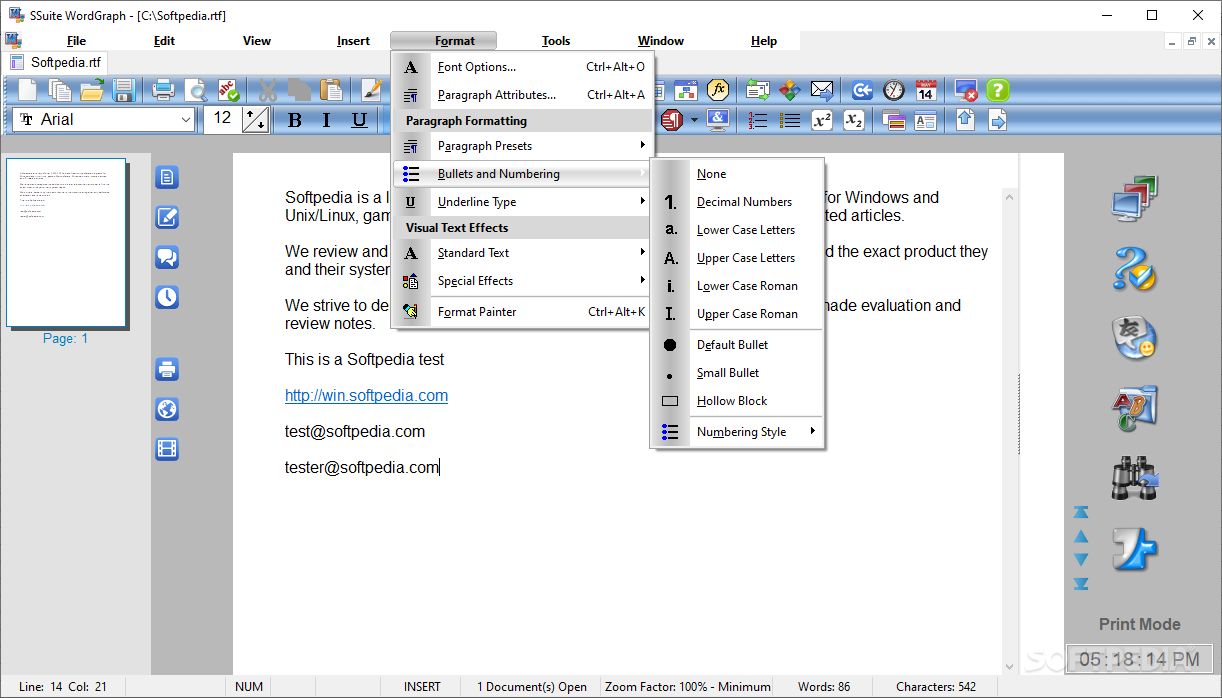The image size is (1222, 698).
Task: Select Decimal Numbers list style
Action: [738, 202]
